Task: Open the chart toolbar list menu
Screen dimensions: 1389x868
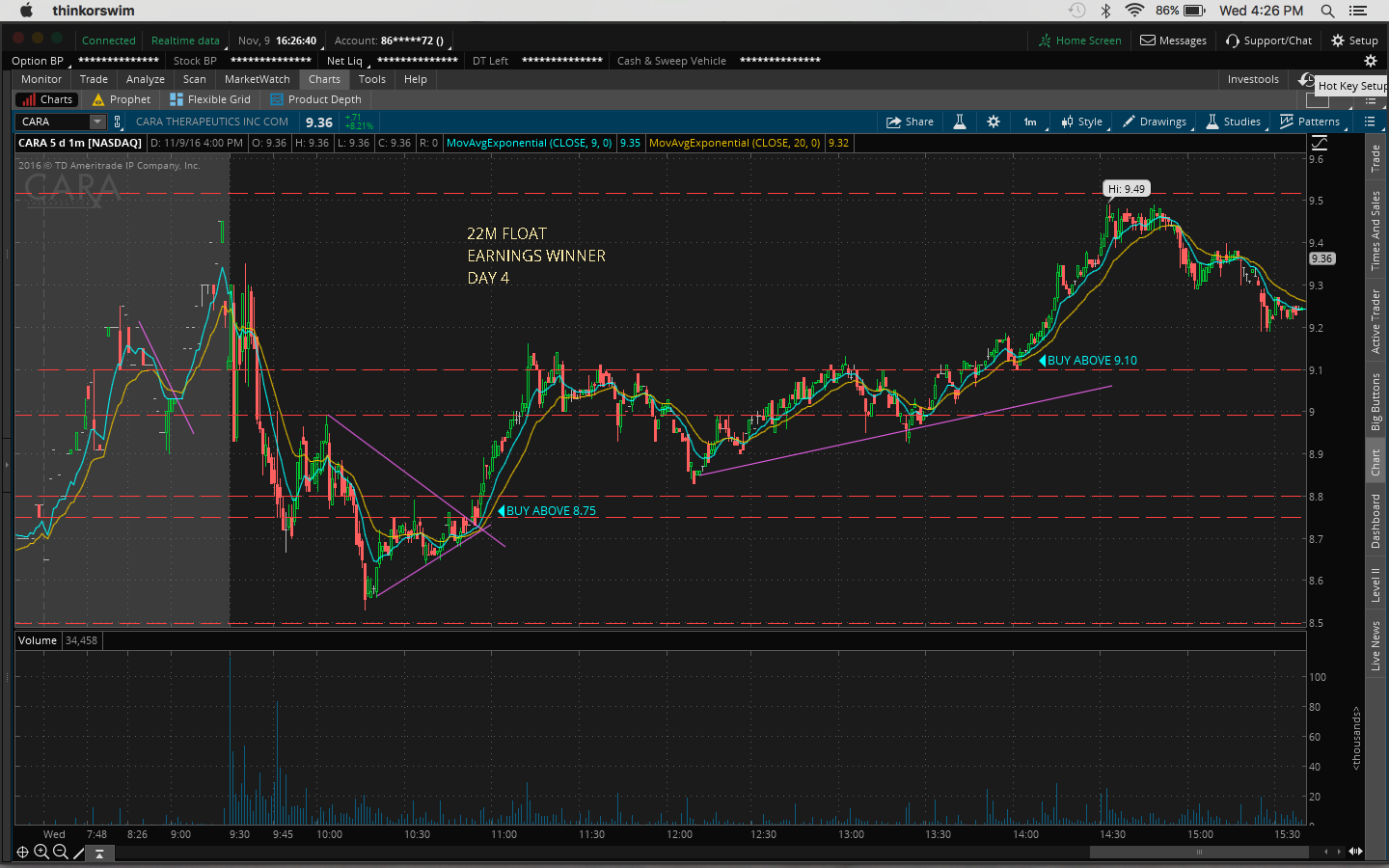Action: coord(1370,122)
